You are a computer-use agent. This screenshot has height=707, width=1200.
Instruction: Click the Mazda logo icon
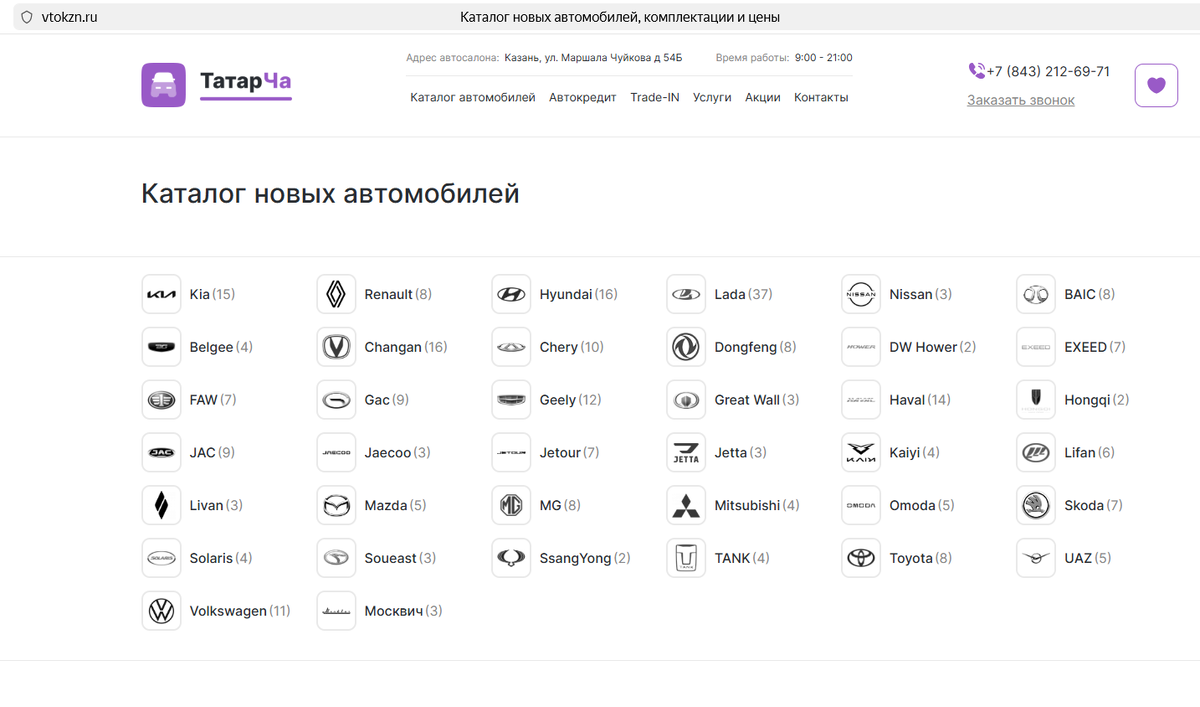pos(336,506)
